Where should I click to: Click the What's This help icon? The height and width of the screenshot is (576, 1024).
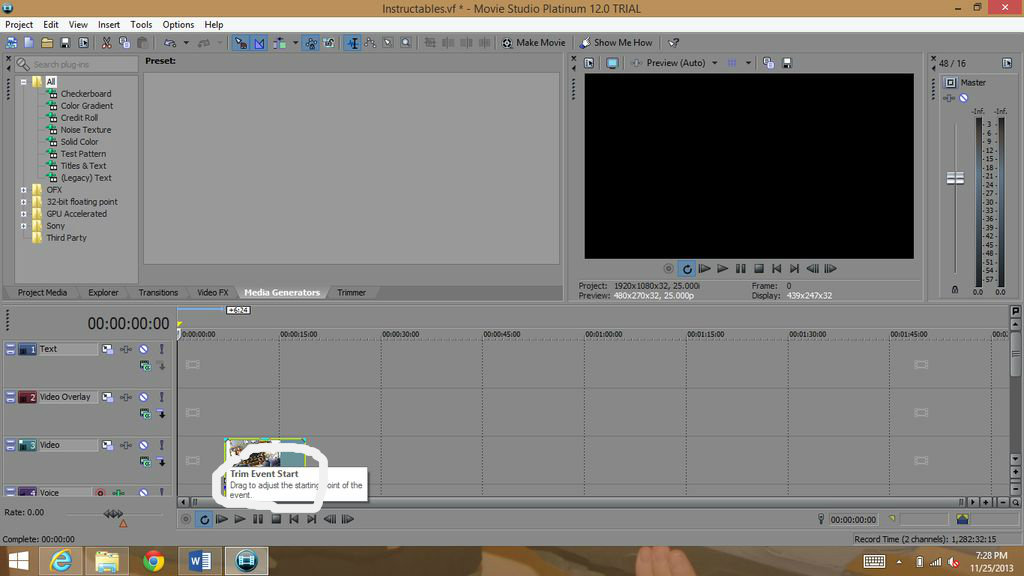[673, 43]
